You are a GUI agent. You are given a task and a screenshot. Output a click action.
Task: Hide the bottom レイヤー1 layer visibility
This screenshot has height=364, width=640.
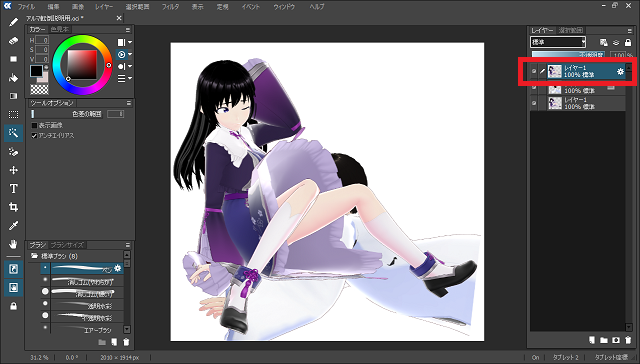pos(534,103)
